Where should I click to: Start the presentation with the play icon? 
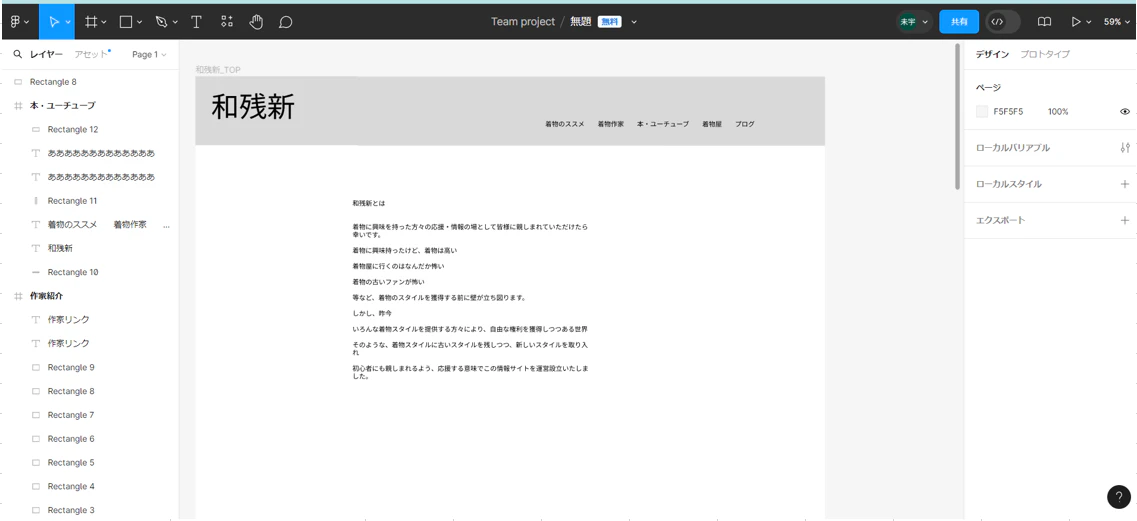1076,22
